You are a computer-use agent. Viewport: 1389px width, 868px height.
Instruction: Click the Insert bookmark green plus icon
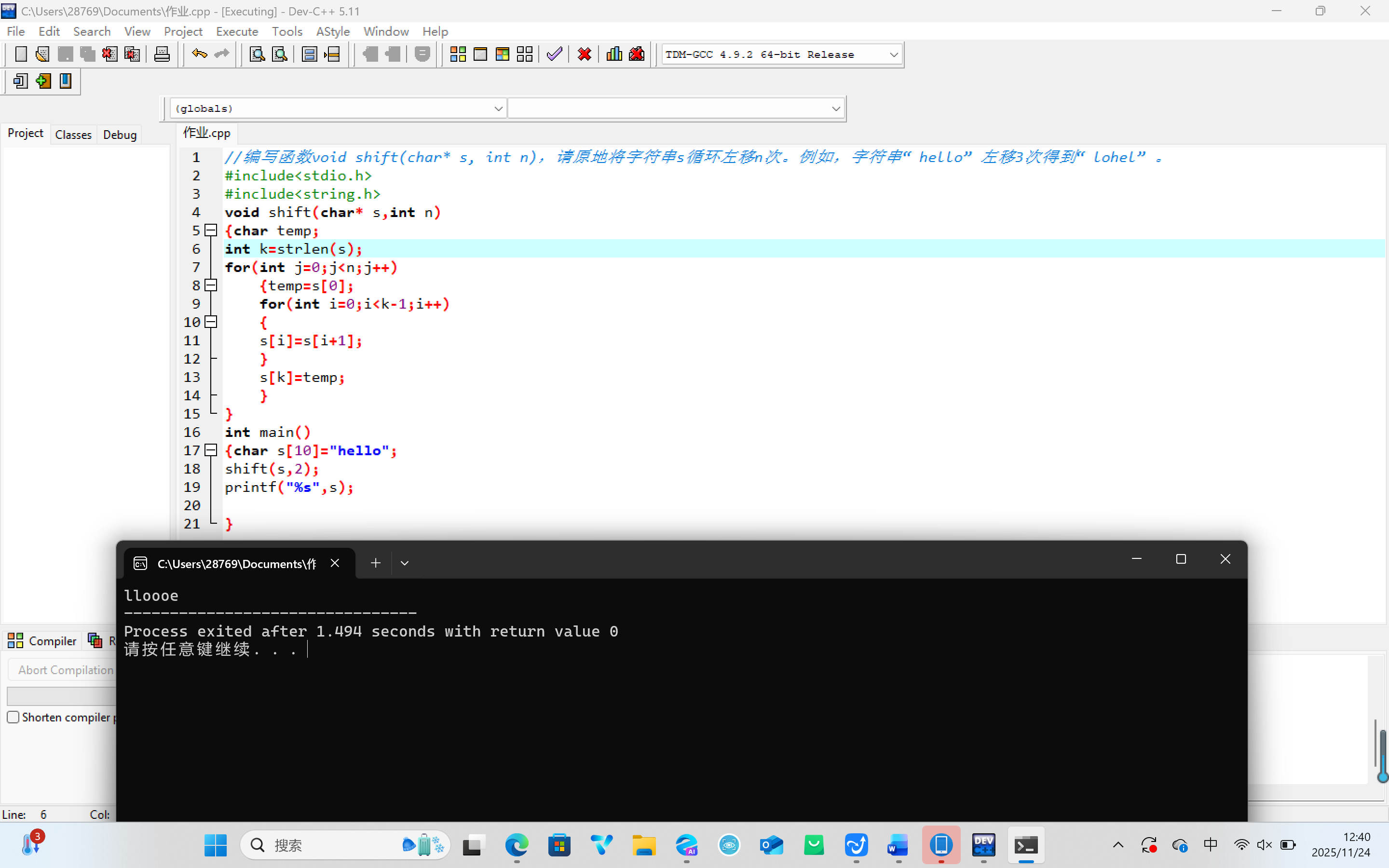(43, 81)
